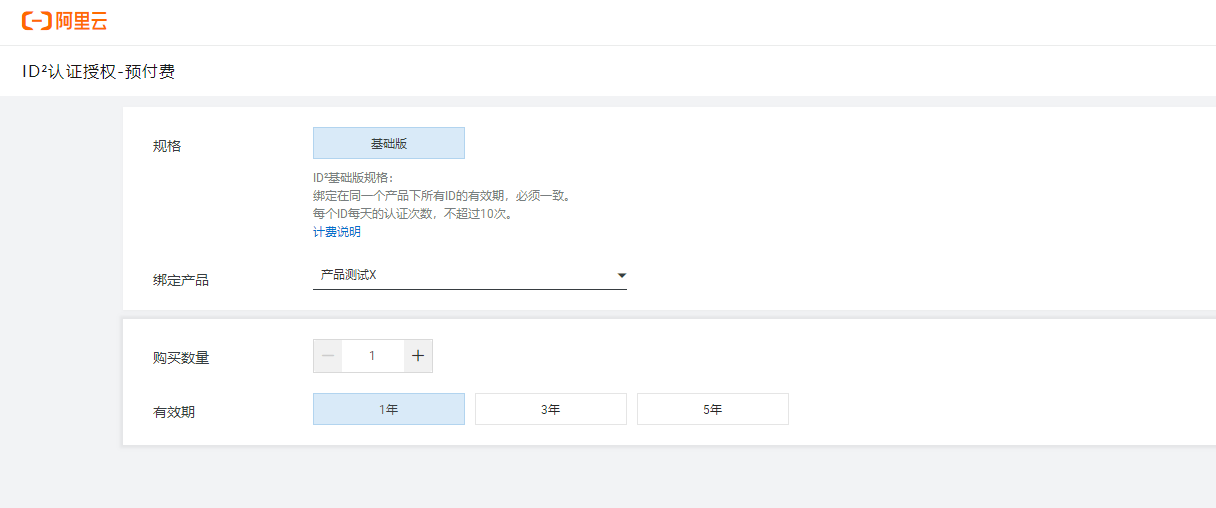Click text about 有效期必须一致
1216x508 pixels.
coord(443,196)
